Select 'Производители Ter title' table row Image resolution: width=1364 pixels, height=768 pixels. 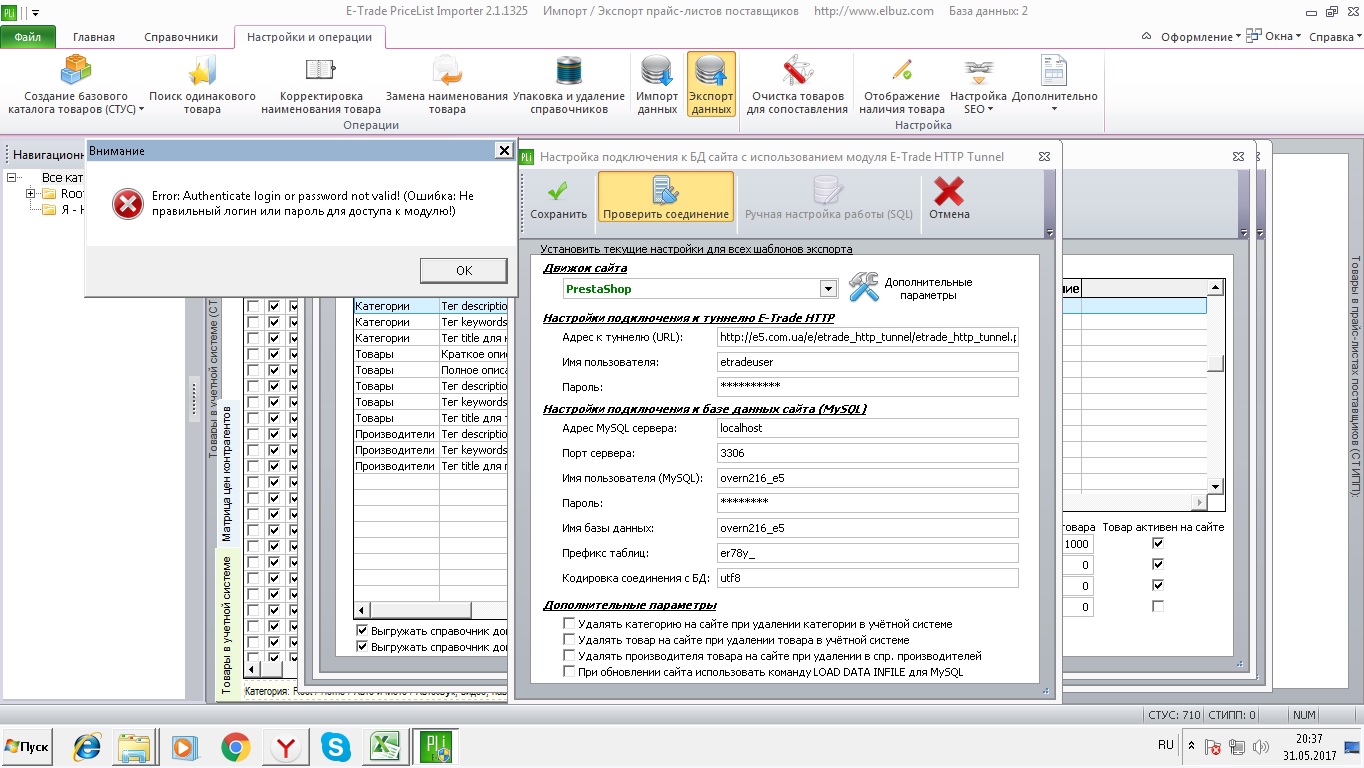(x=431, y=466)
